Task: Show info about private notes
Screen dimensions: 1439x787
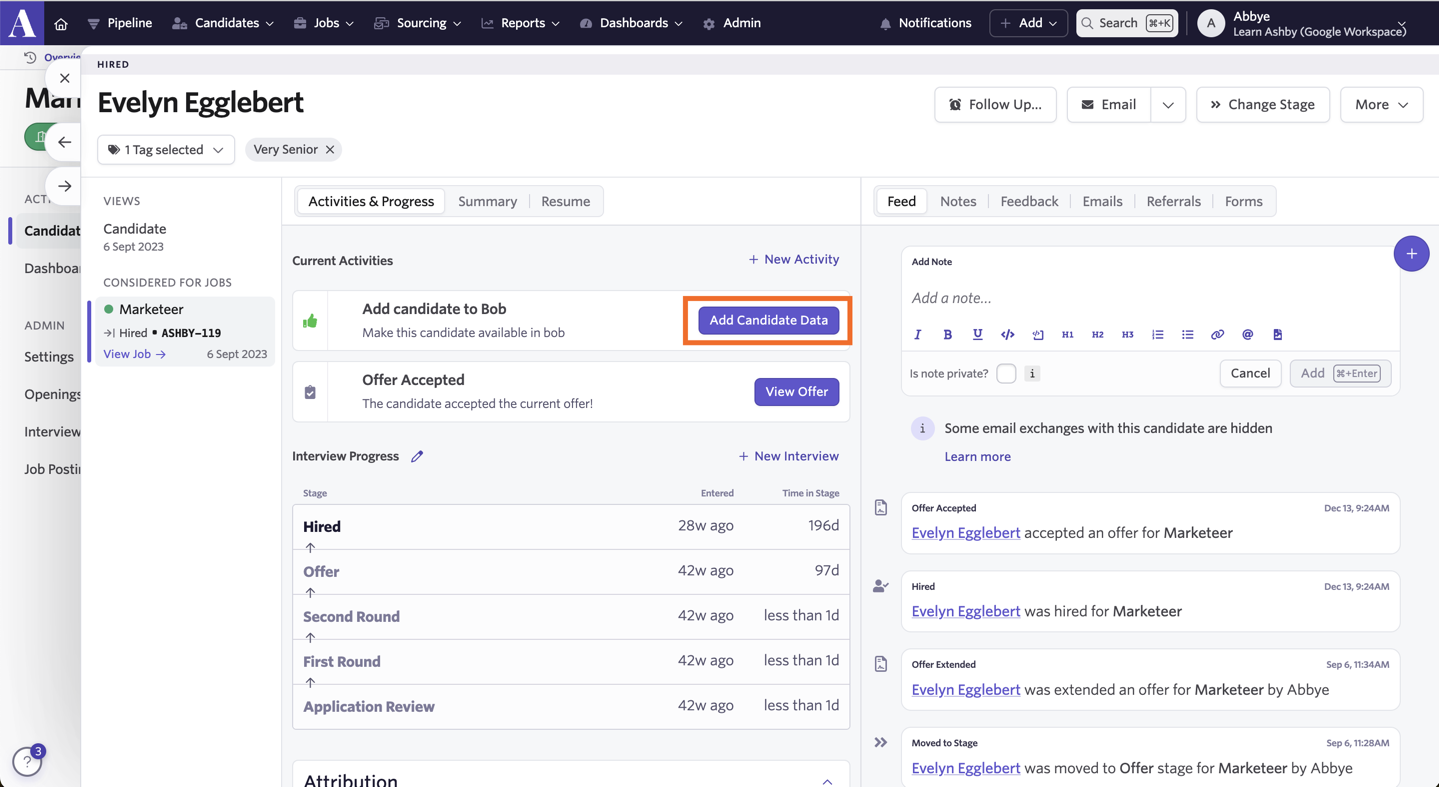Action: 1032,374
